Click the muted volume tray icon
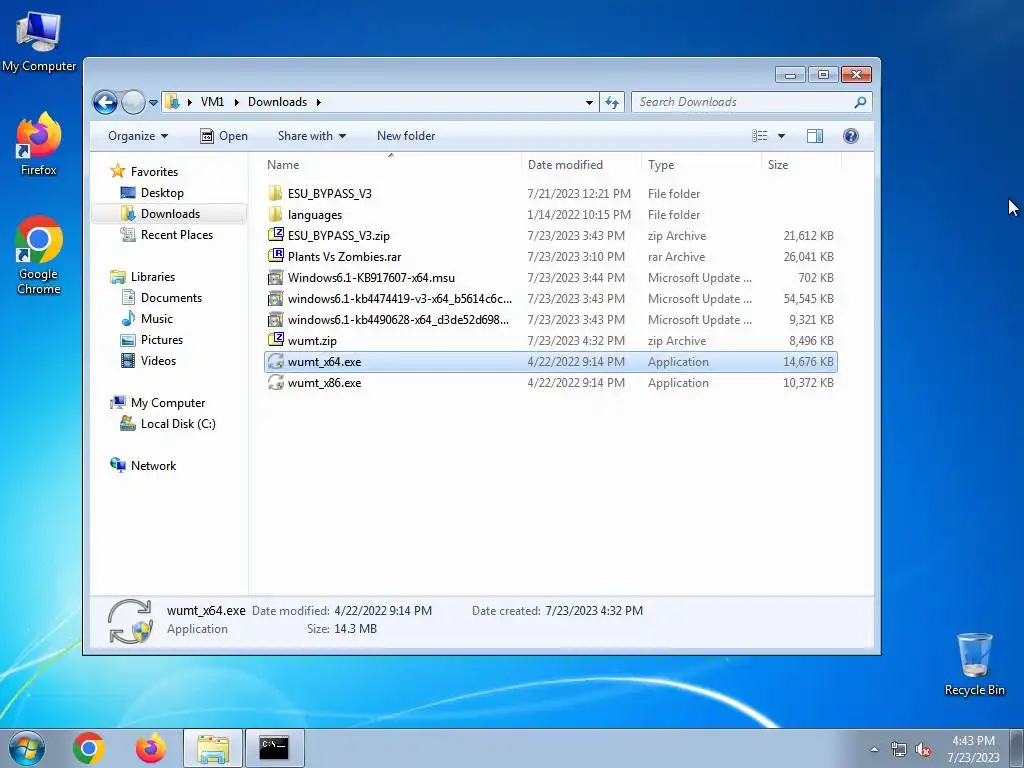The image size is (1024, 768). tap(923, 750)
